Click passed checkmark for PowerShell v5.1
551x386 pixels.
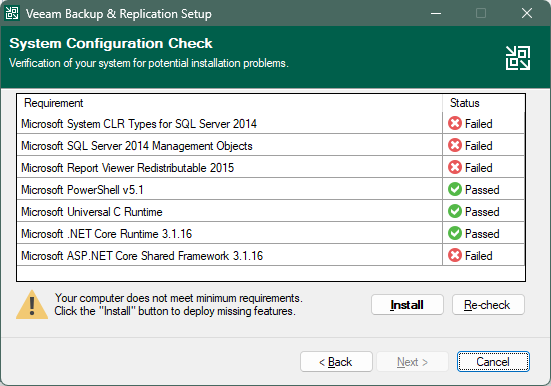coord(455,189)
